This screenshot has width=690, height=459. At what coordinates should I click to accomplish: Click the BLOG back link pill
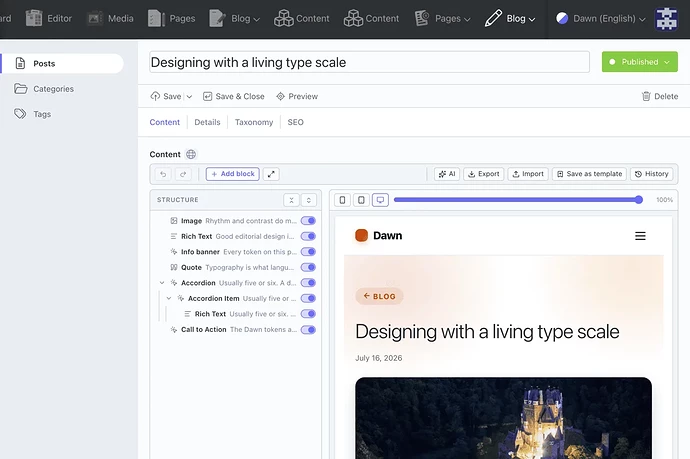[379, 296]
